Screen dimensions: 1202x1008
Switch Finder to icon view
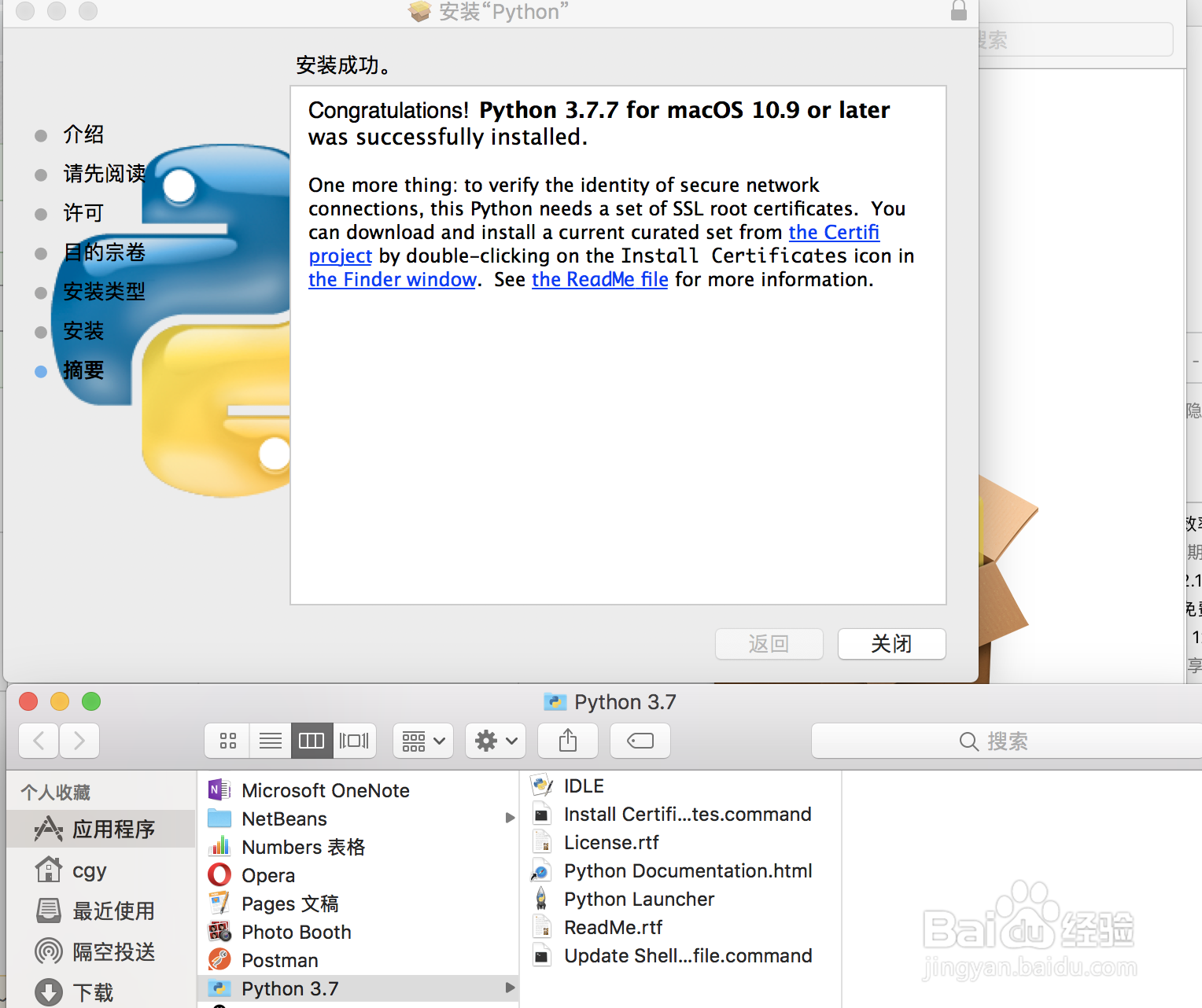(x=227, y=741)
